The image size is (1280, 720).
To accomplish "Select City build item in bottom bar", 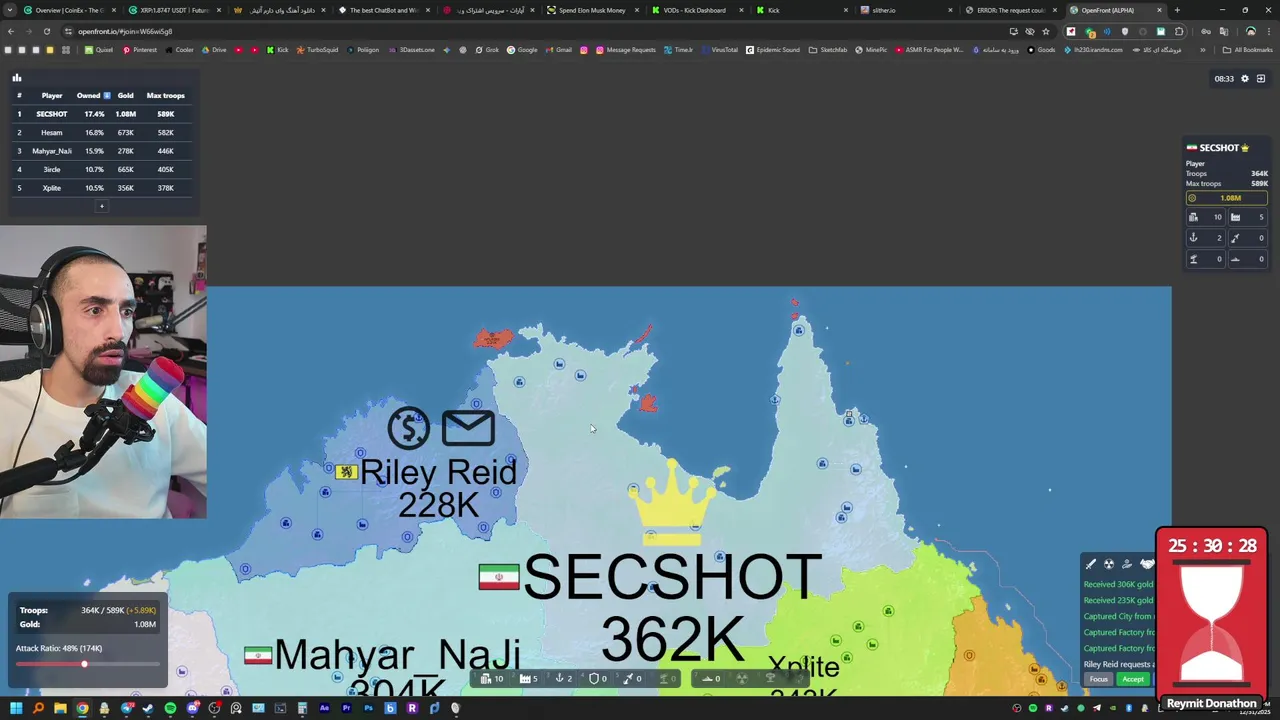I will pyautogui.click(x=491, y=679).
